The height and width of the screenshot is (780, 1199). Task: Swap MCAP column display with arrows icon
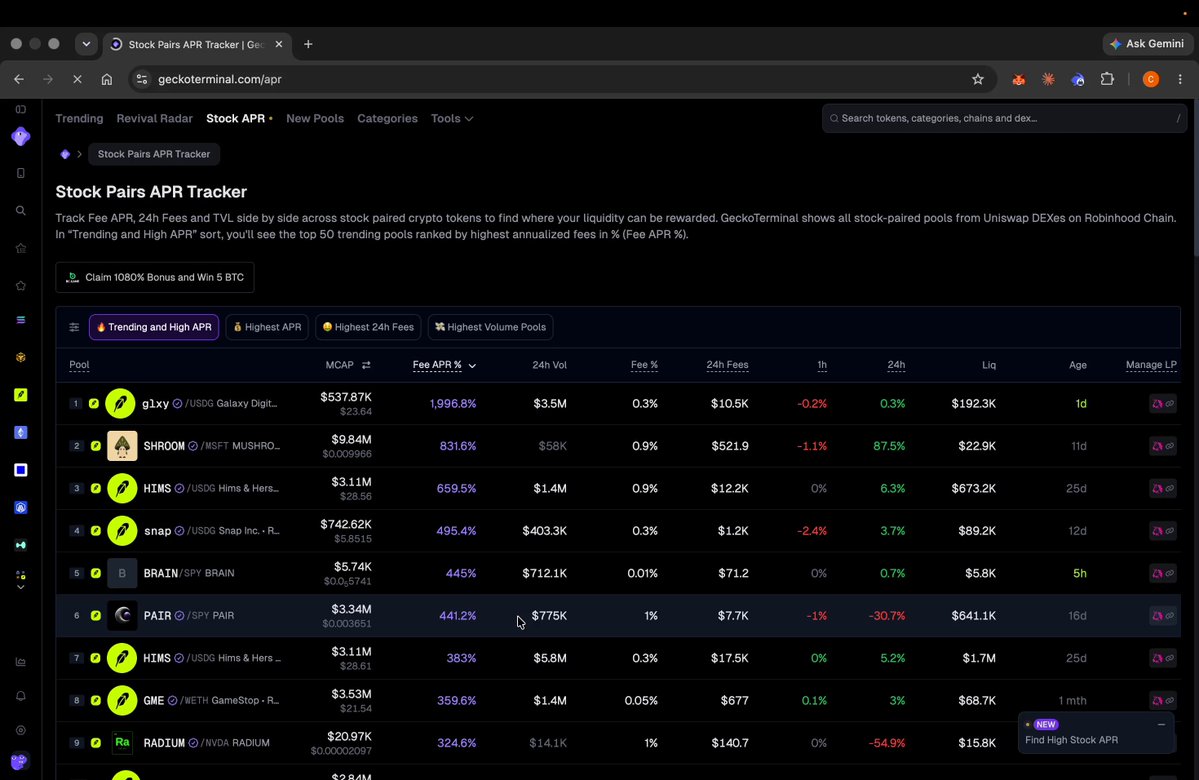coord(366,366)
